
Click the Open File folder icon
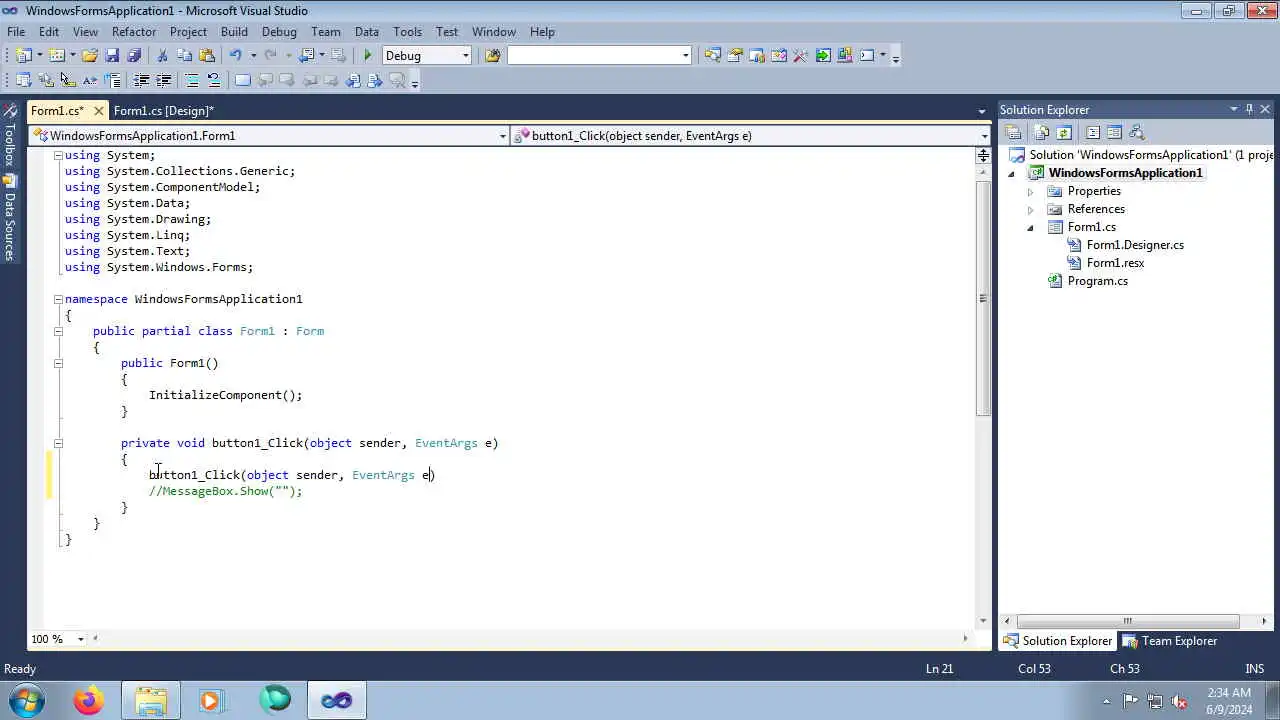pos(90,56)
